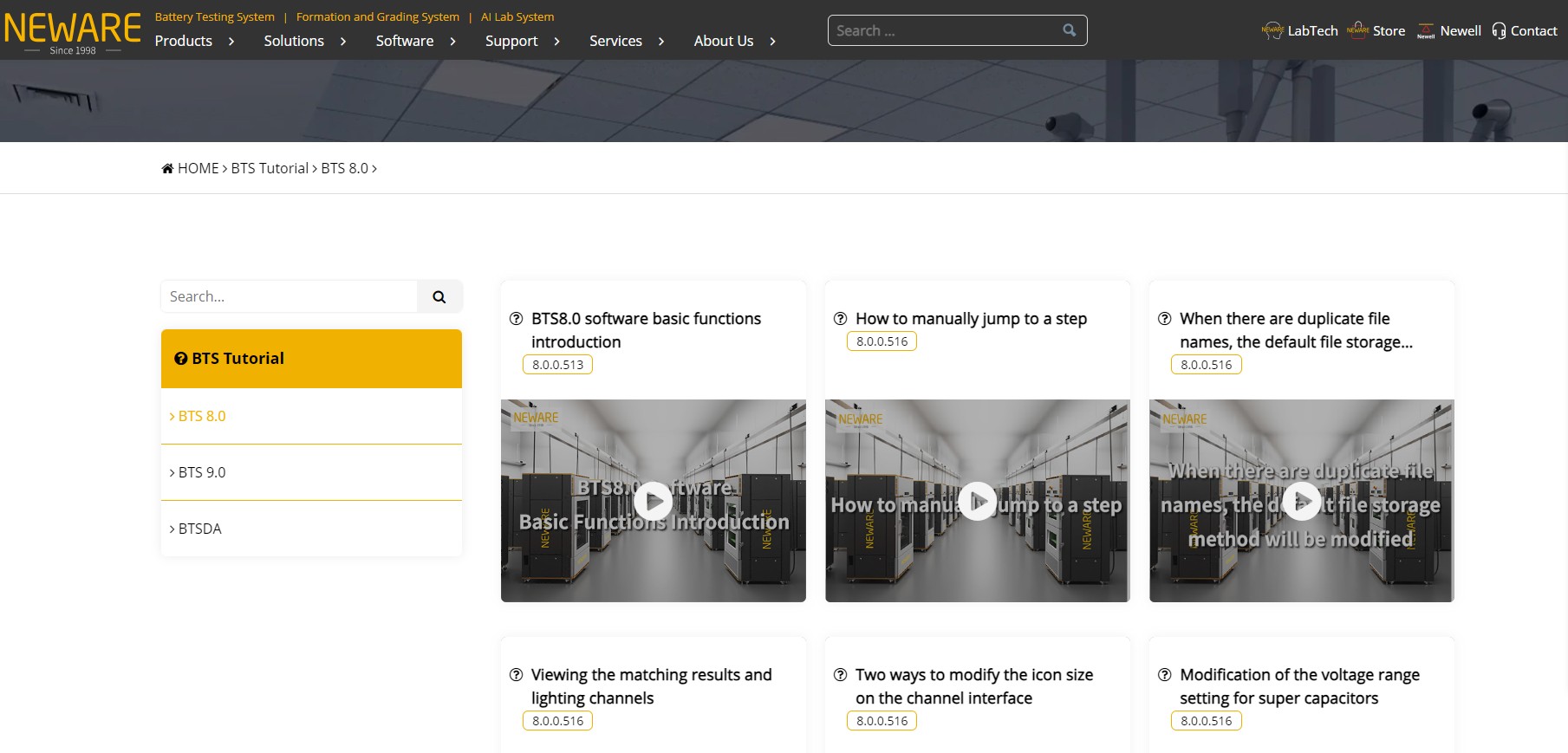Viewport: 1568px width, 753px height.
Task: Select BTS 8.0 in the tutorial sidebar
Action: [x=311, y=416]
